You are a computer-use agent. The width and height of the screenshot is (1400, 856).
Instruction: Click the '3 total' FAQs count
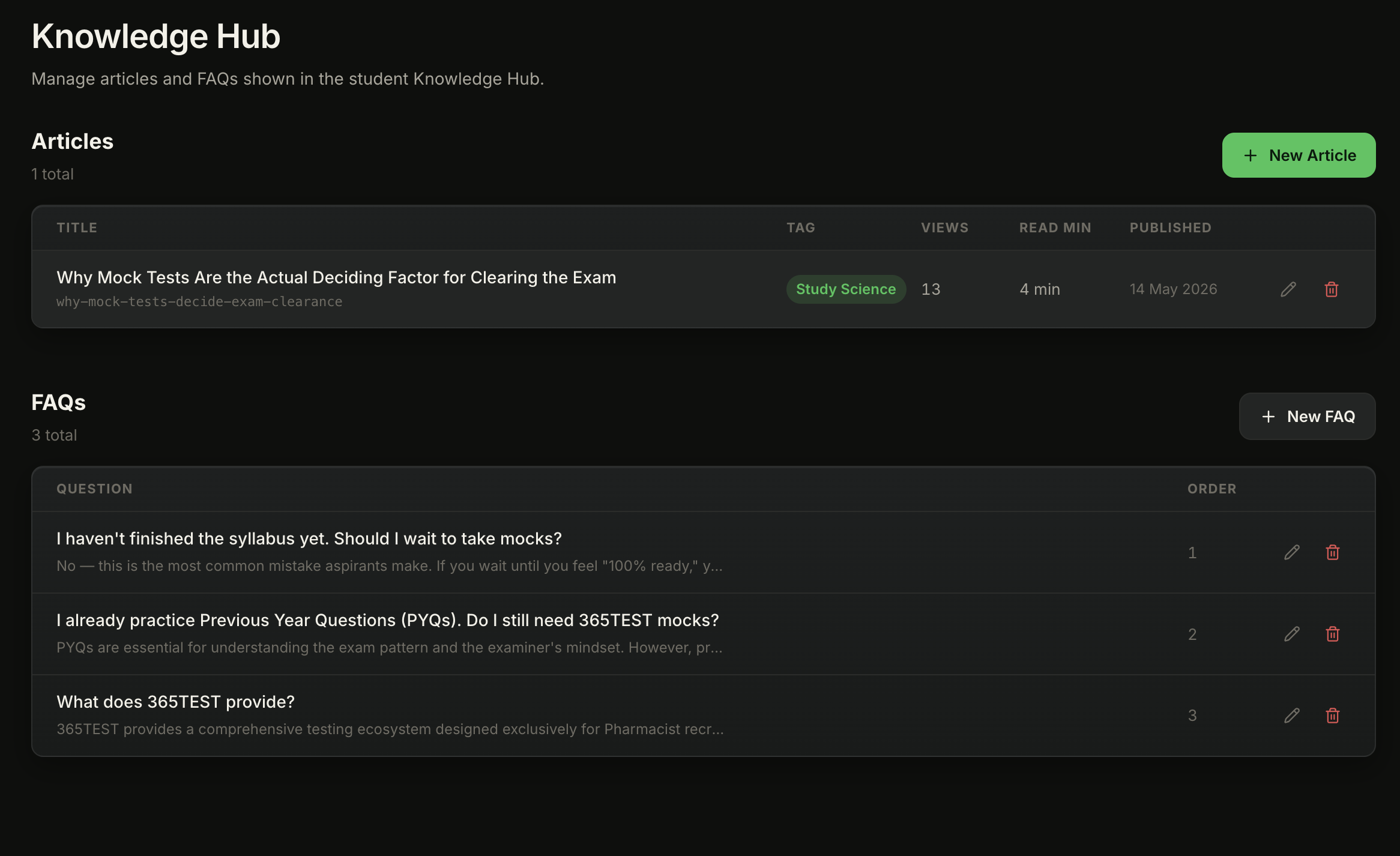54,435
